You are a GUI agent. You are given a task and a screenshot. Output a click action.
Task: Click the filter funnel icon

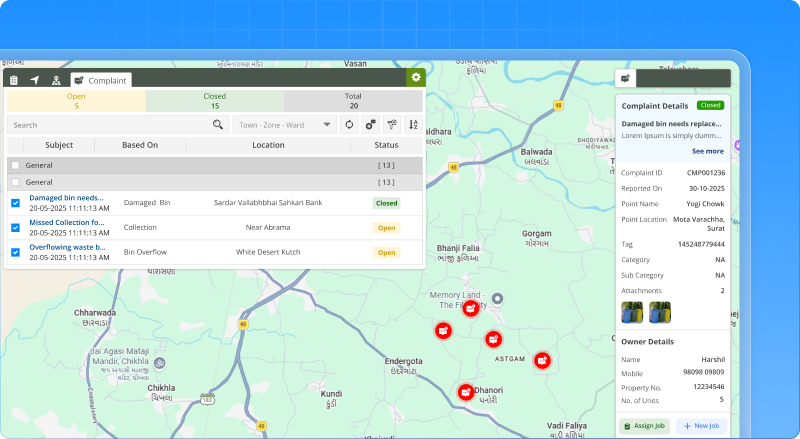(x=391, y=125)
